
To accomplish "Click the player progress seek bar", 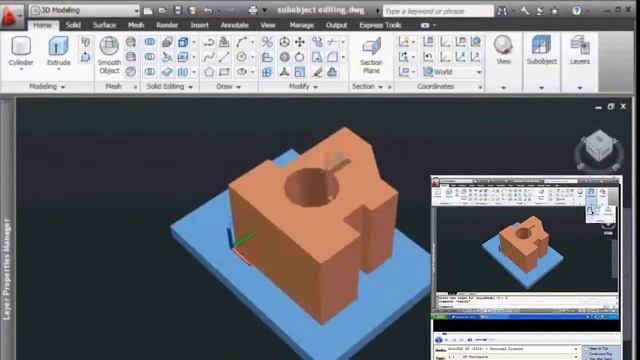I will click(527, 333).
